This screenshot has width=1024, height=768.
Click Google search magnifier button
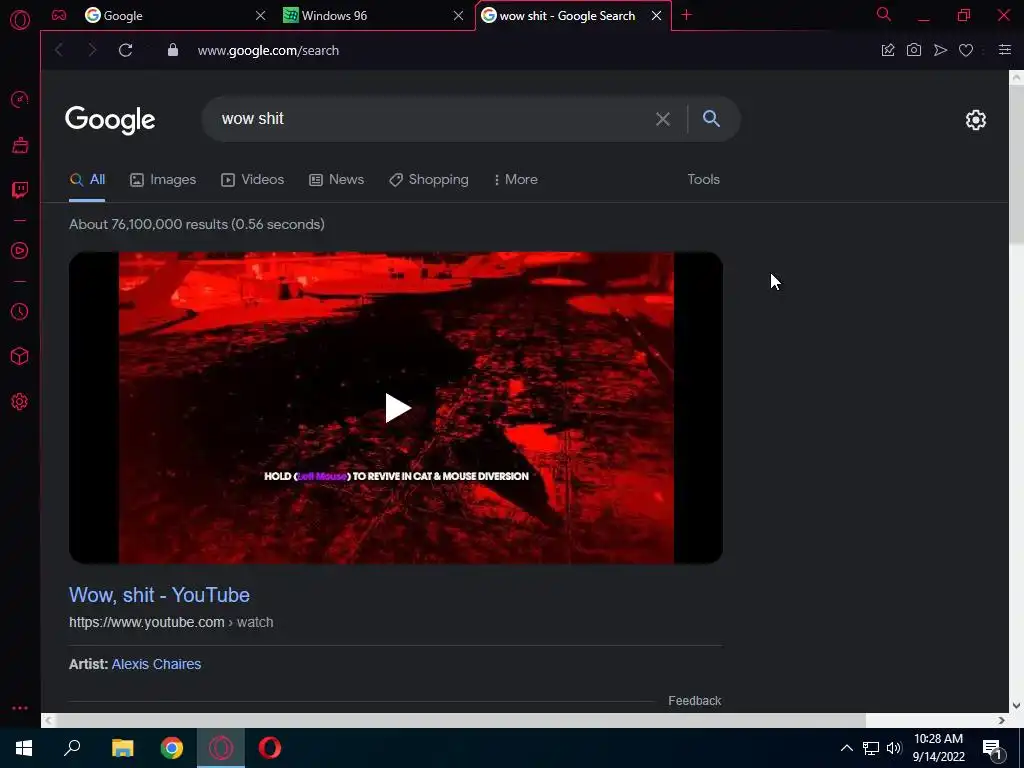[711, 118]
